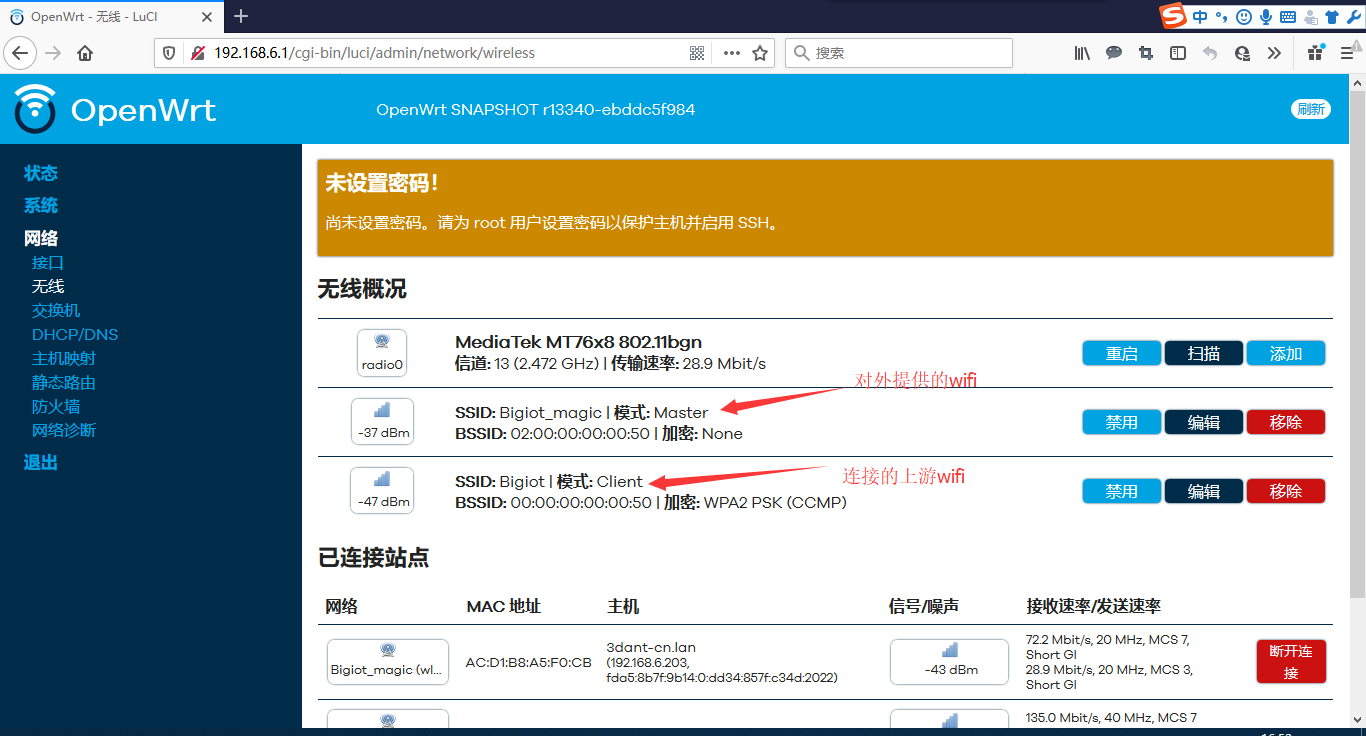Open page actions three-dot menu
The height and width of the screenshot is (736, 1366).
(731, 53)
